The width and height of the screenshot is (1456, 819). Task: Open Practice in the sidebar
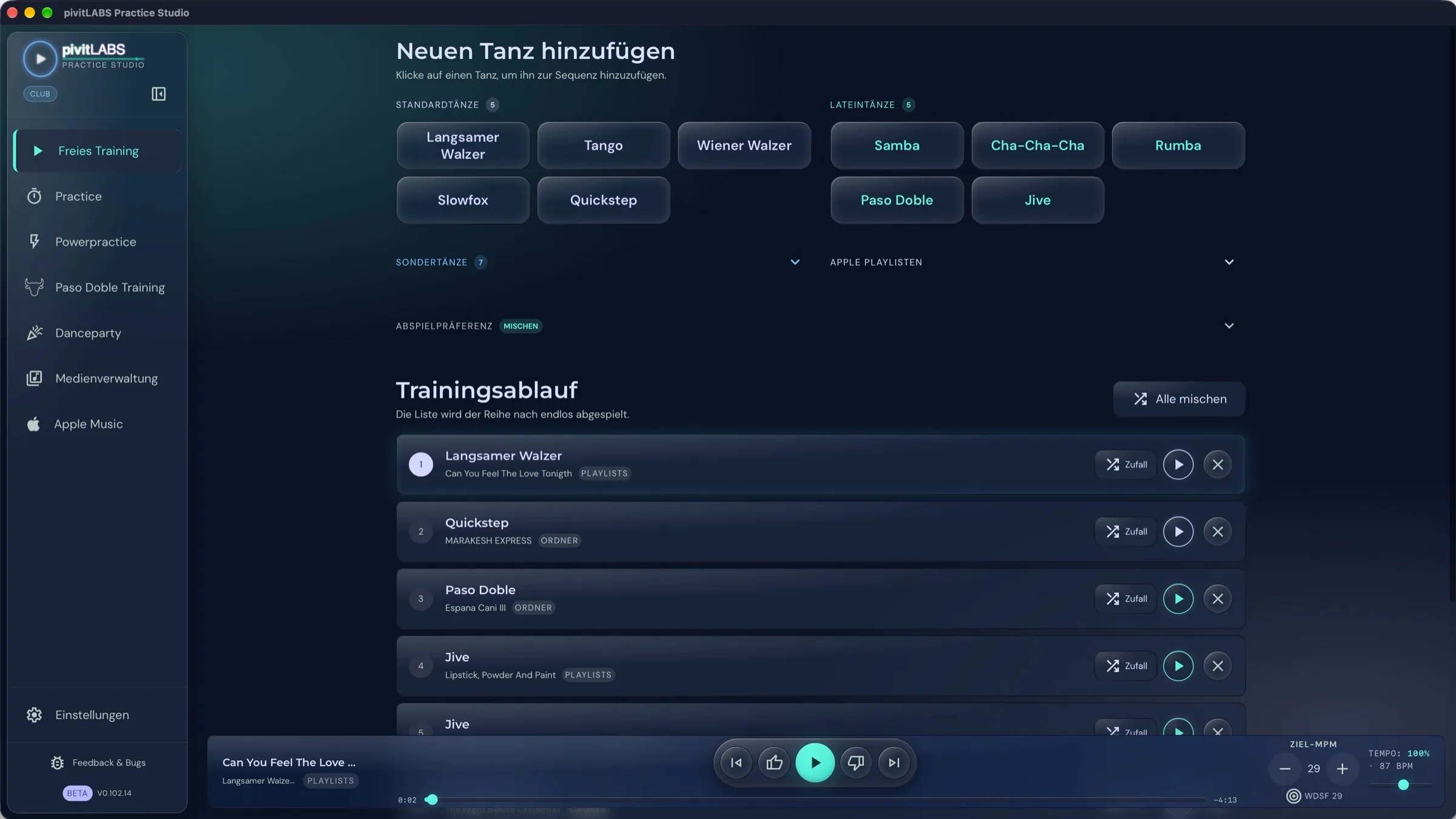pyautogui.click(x=97, y=197)
